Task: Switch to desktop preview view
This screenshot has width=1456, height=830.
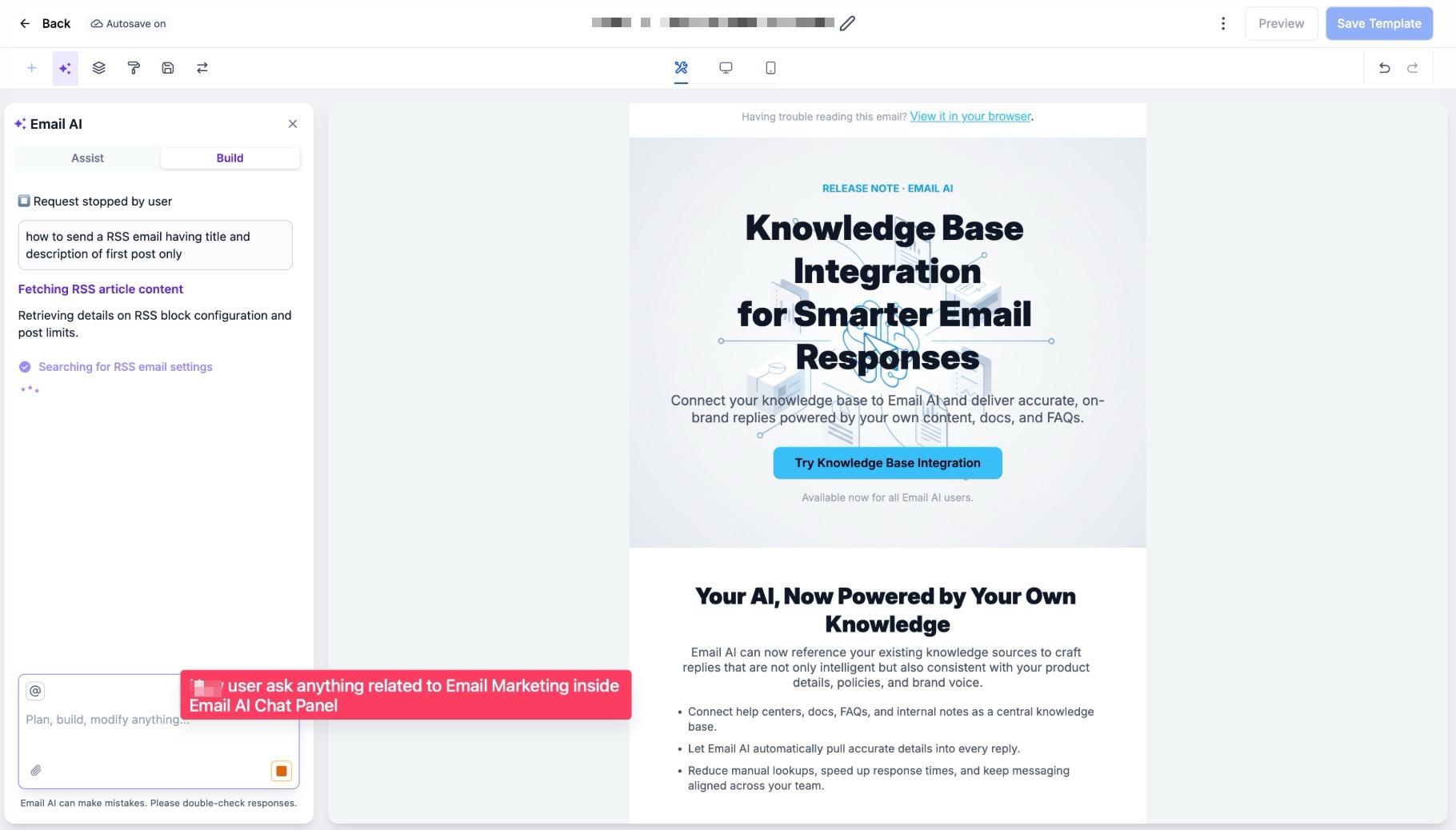Action: pos(726,68)
